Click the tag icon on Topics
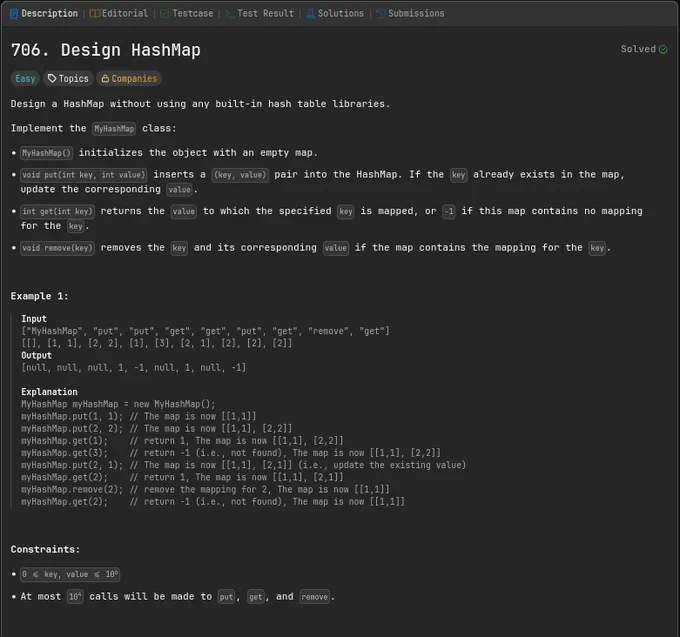The width and height of the screenshot is (680, 637). [52, 78]
